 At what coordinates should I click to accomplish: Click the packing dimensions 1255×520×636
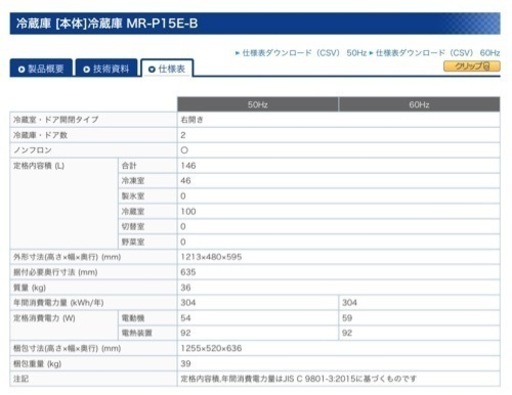pyautogui.click(x=211, y=348)
